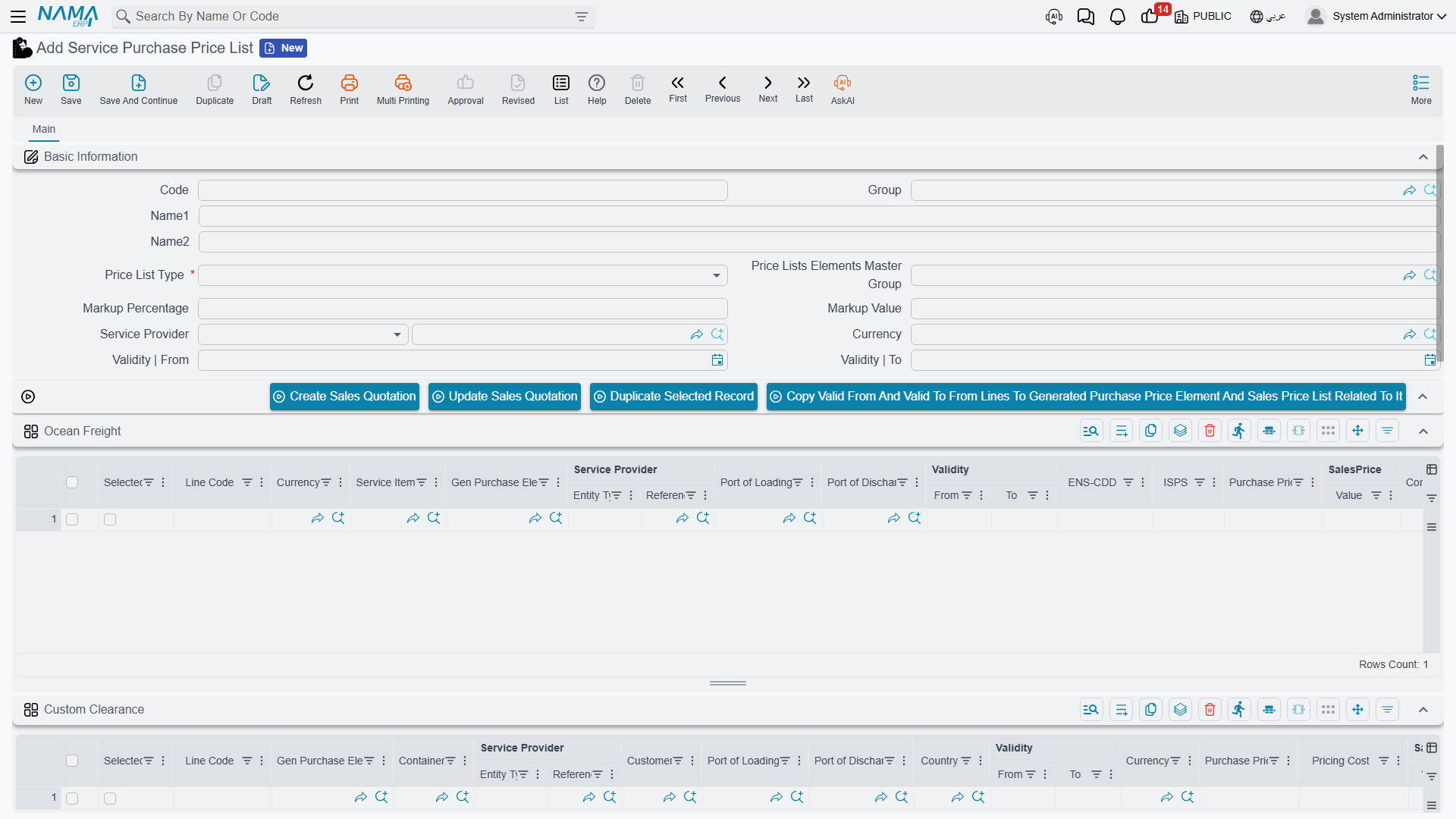Open the chat messages icon
Screen dimensions: 1456x819
[1085, 16]
